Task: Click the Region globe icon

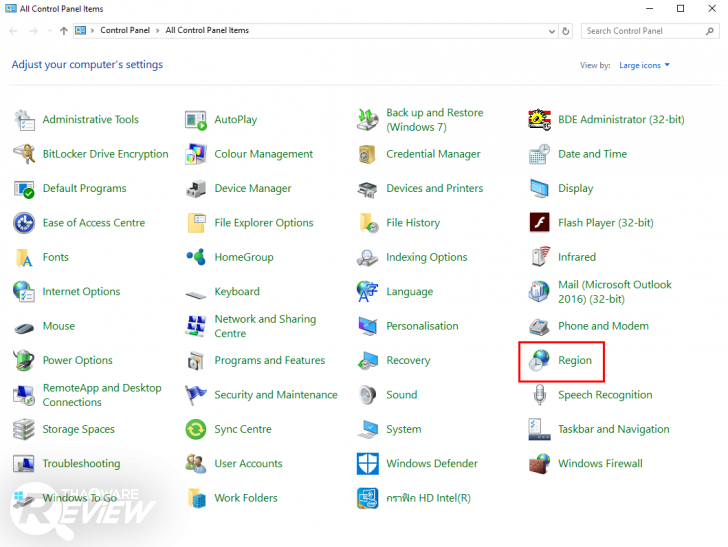Action: pos(540,360)
